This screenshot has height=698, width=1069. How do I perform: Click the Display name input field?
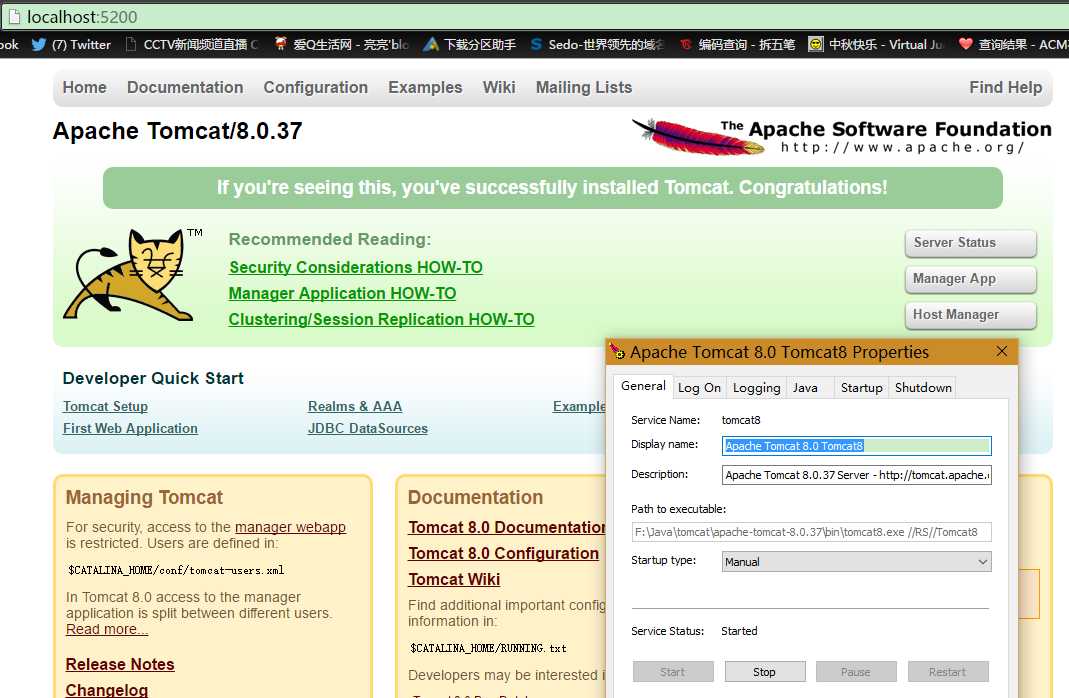pyautogui.click(x=856, y=446)
